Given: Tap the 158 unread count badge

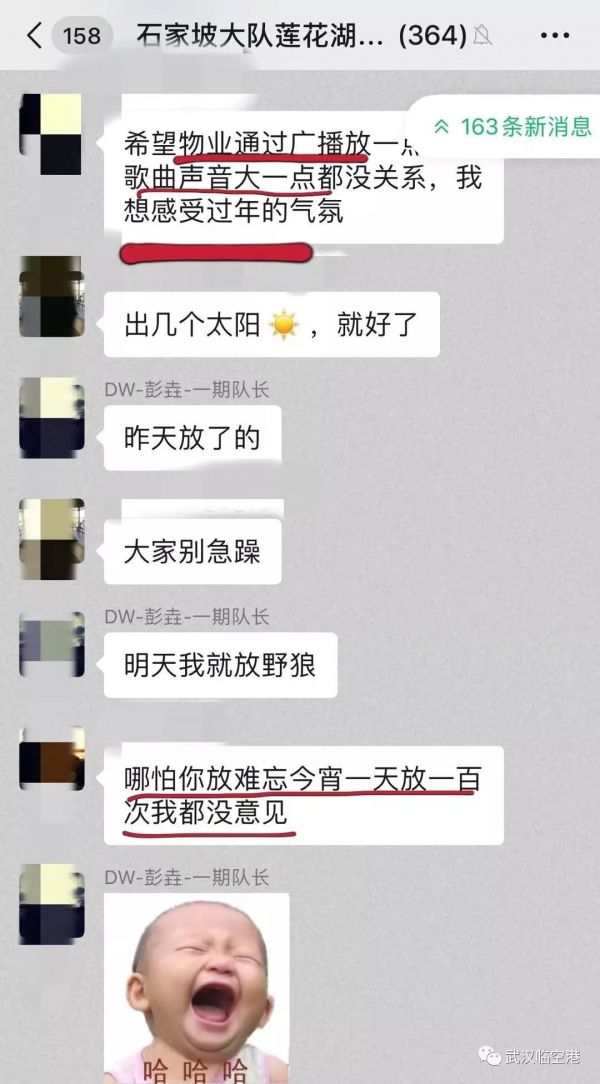Looking at the screenshot, I should [82, 35].
